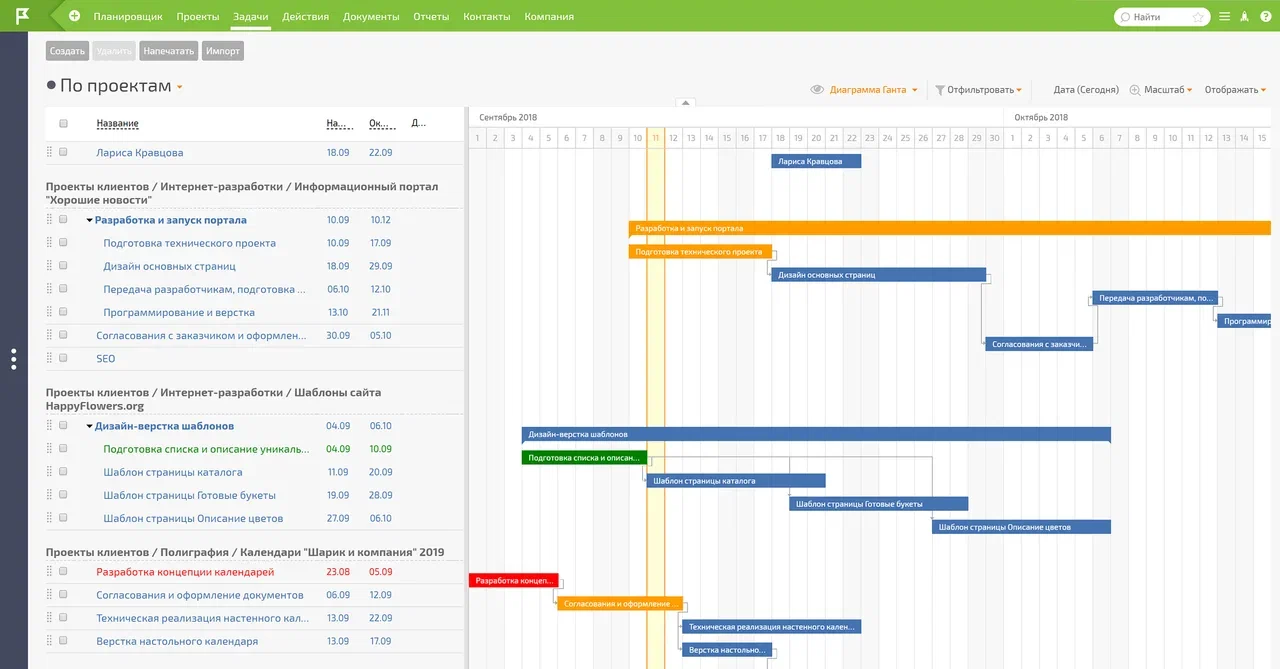Go to the Отчеты section
Screen dimensions: 1280x669
click(431, 17)
